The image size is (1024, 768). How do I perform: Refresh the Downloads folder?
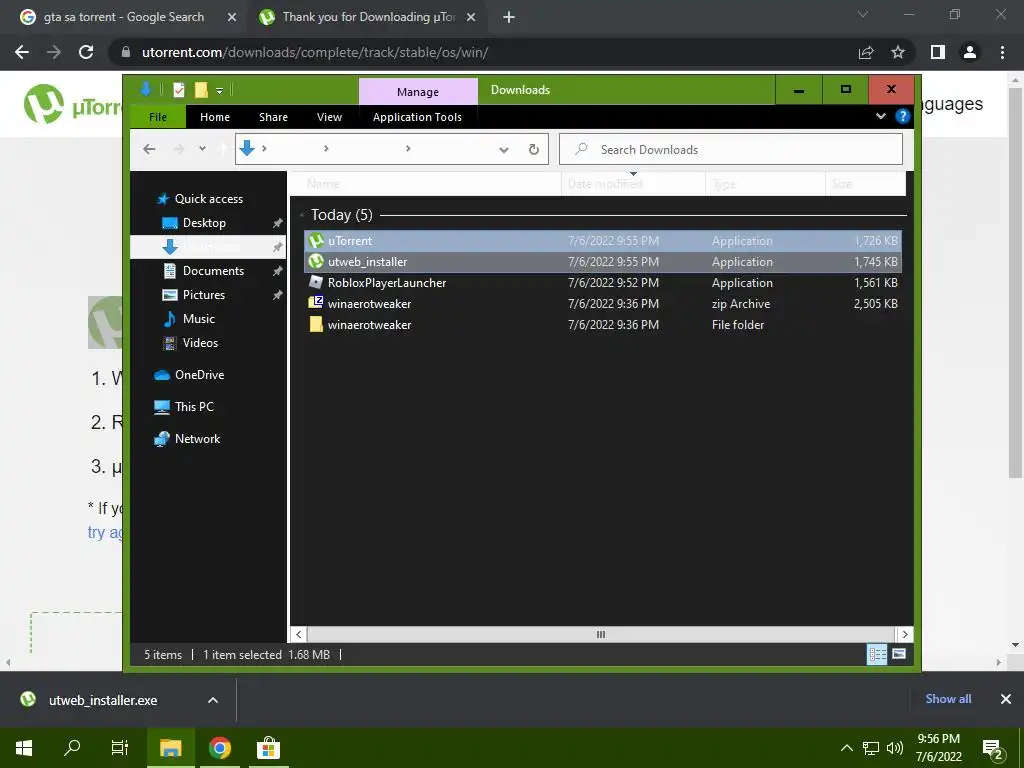(534, 150)
